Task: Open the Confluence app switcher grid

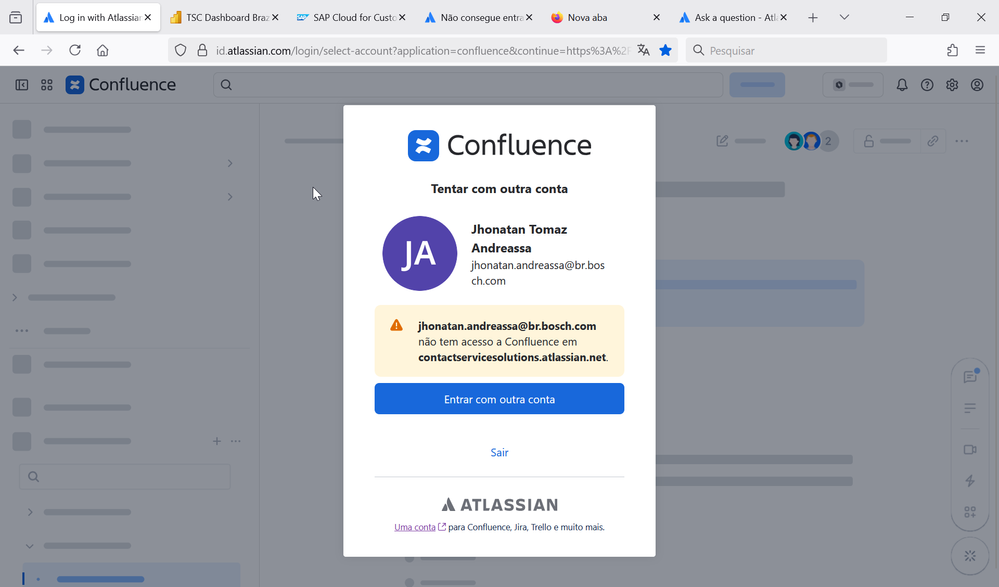Action: tap(47, 85)
